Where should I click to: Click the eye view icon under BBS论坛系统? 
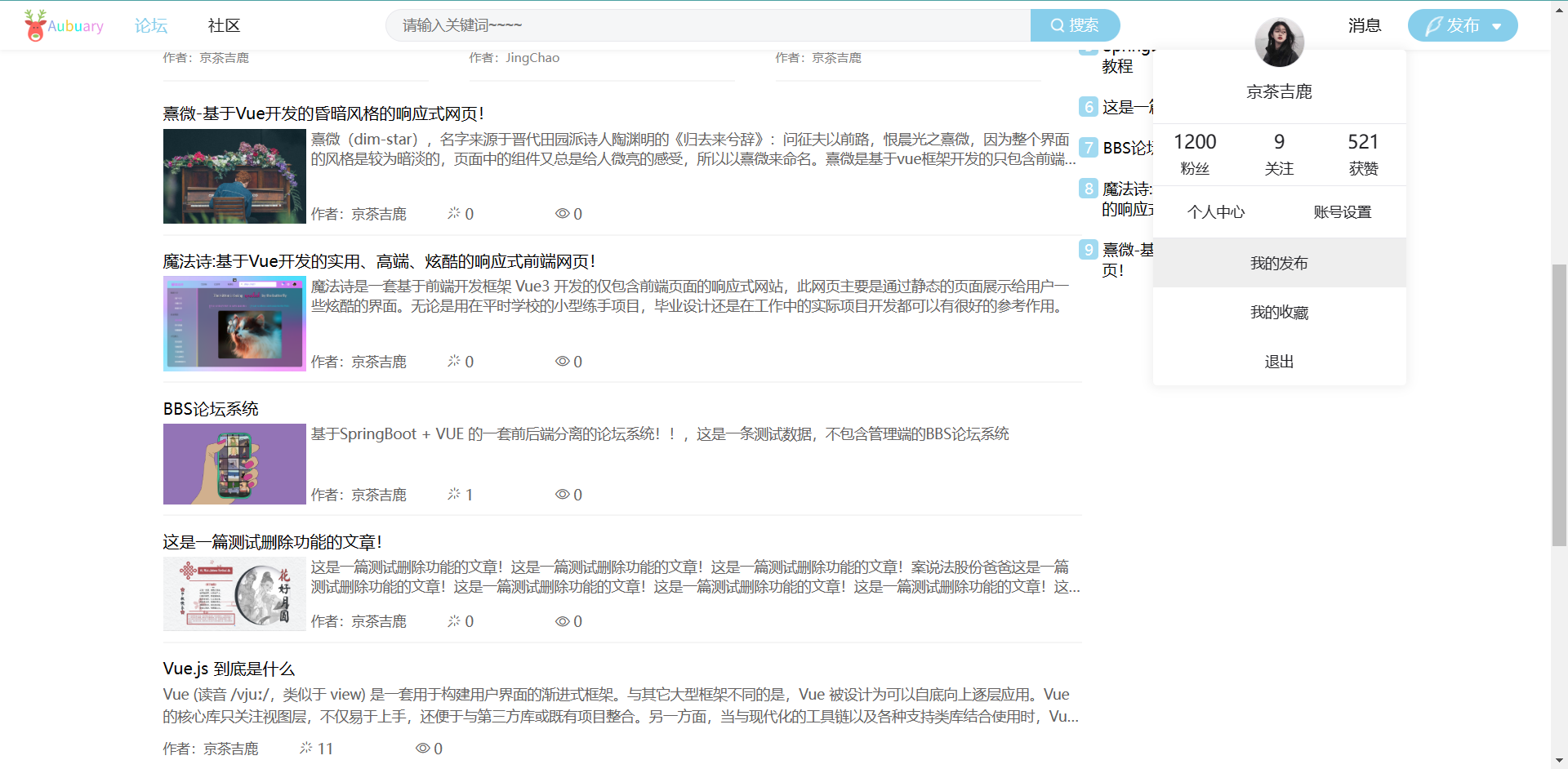(562, 494)
